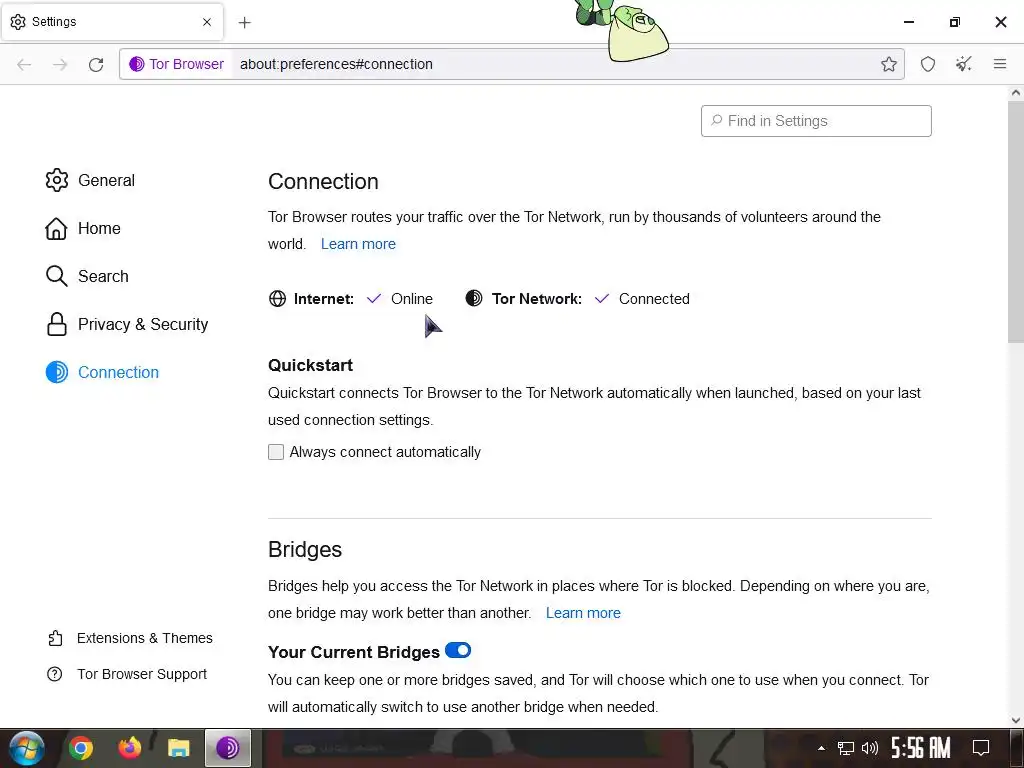
Task: Click the page vertical scrollbar thumb
Action: [1016, 222]
